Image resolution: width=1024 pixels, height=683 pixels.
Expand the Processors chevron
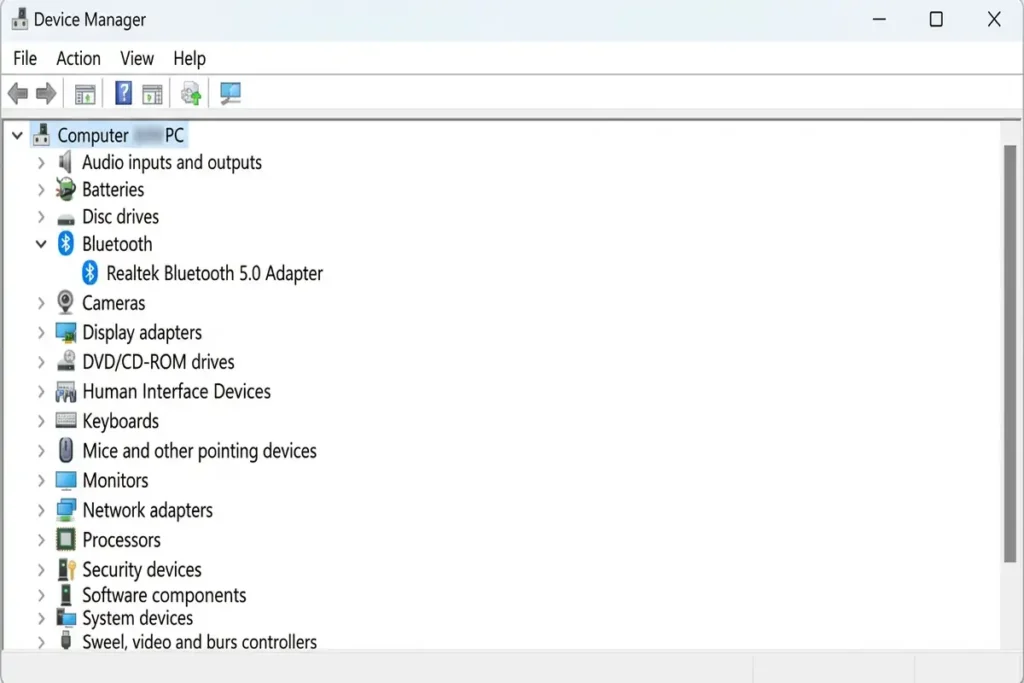pos(41,540)
